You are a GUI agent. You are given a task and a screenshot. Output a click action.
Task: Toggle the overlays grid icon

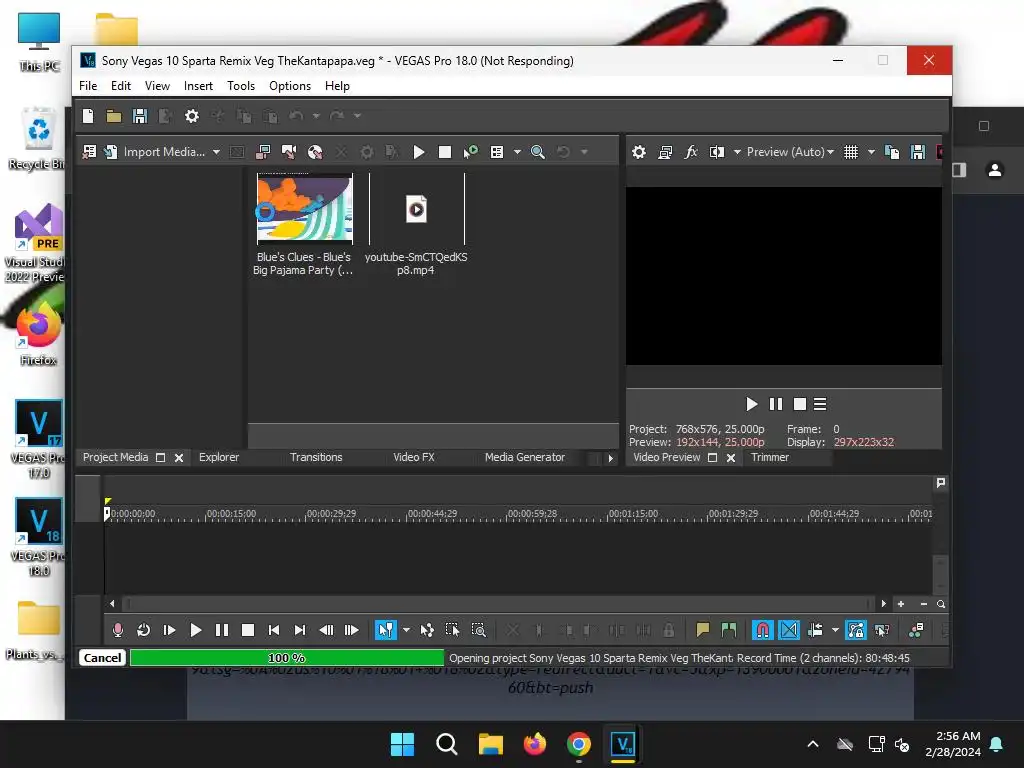pyautogui.click(x=851, y=152)
